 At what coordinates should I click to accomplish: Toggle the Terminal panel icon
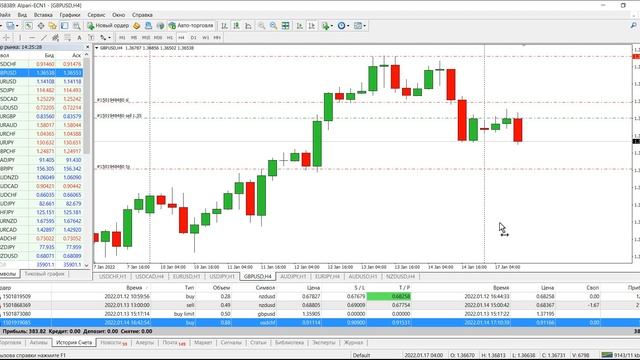pos(64,26)
